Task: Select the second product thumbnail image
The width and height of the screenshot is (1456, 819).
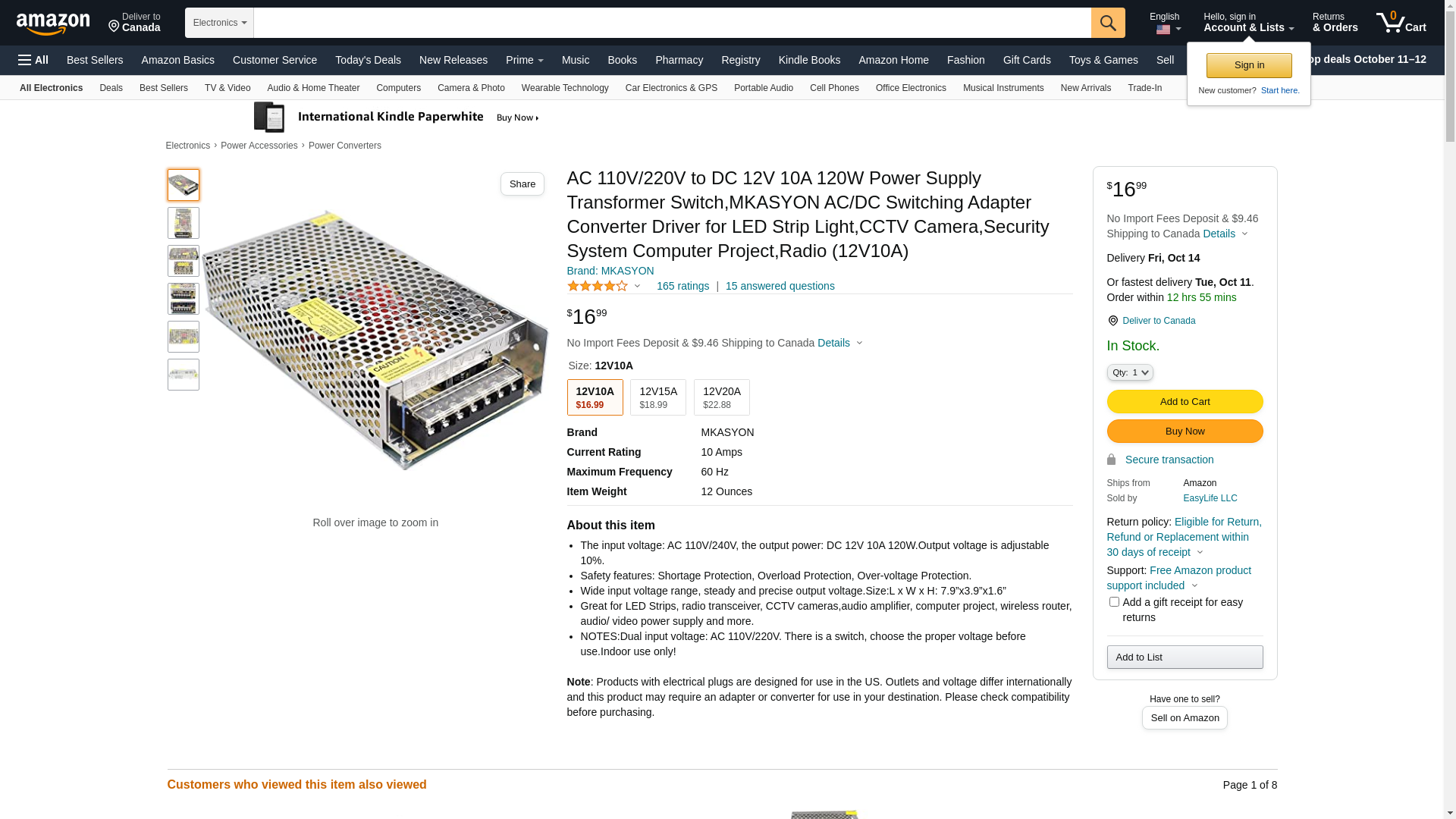Action: point(184,223)
